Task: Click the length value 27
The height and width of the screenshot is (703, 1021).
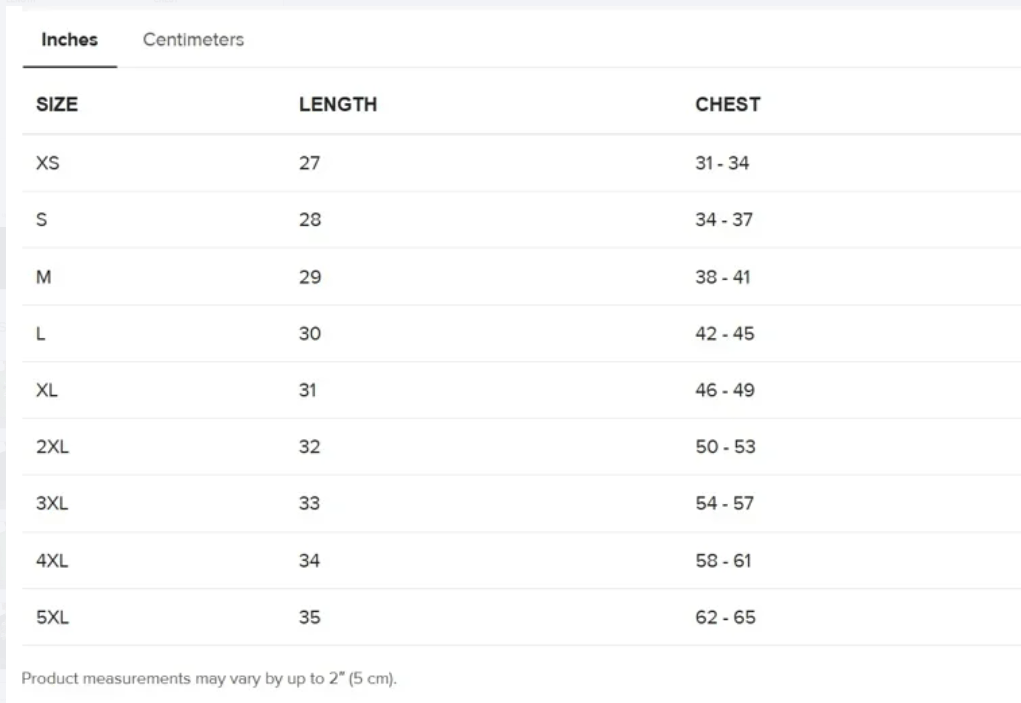Action: (309, 163)
